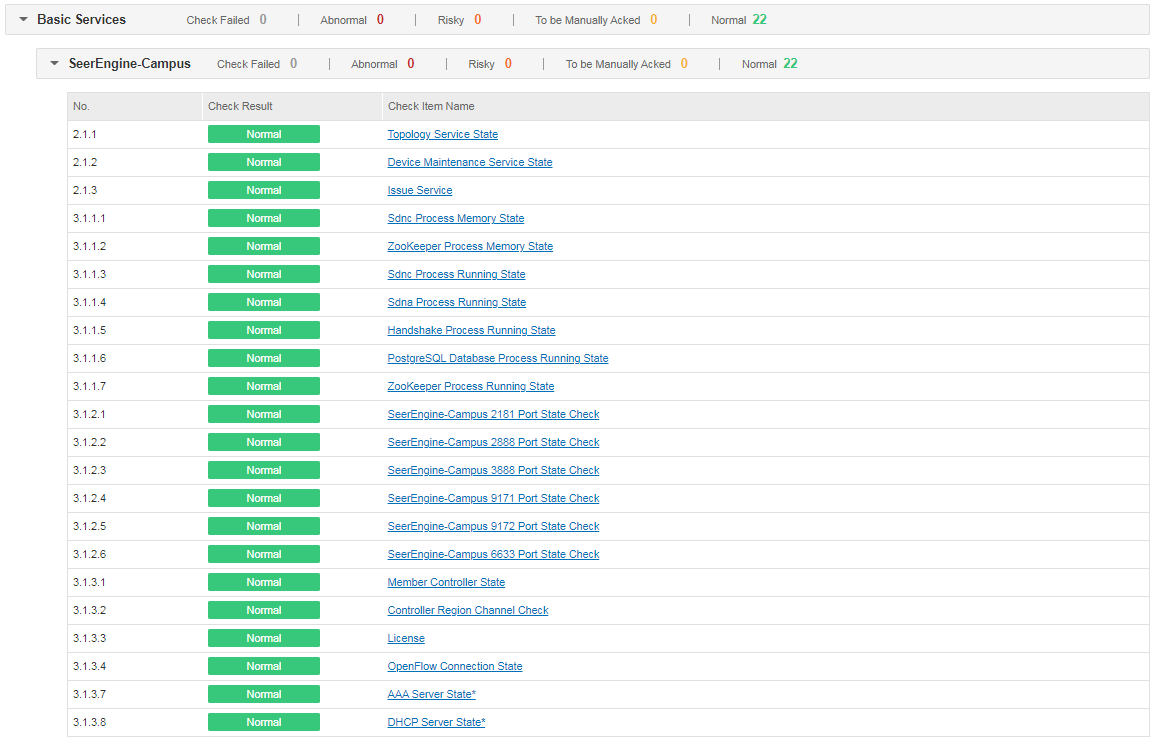Click Basic Services To be Manually Acked count
The image size is (1156, 746).
coord(654,20)
